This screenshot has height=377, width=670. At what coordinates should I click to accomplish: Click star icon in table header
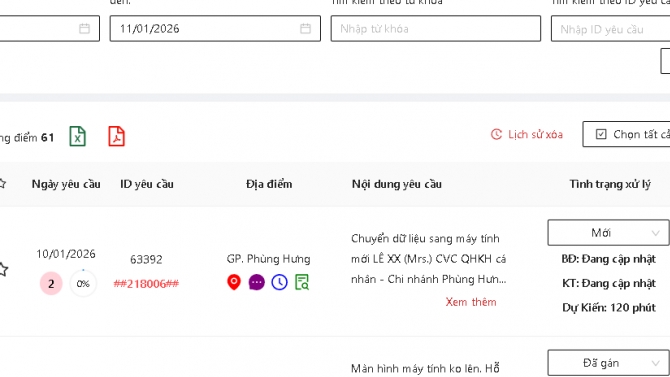[x=2, y=184]
